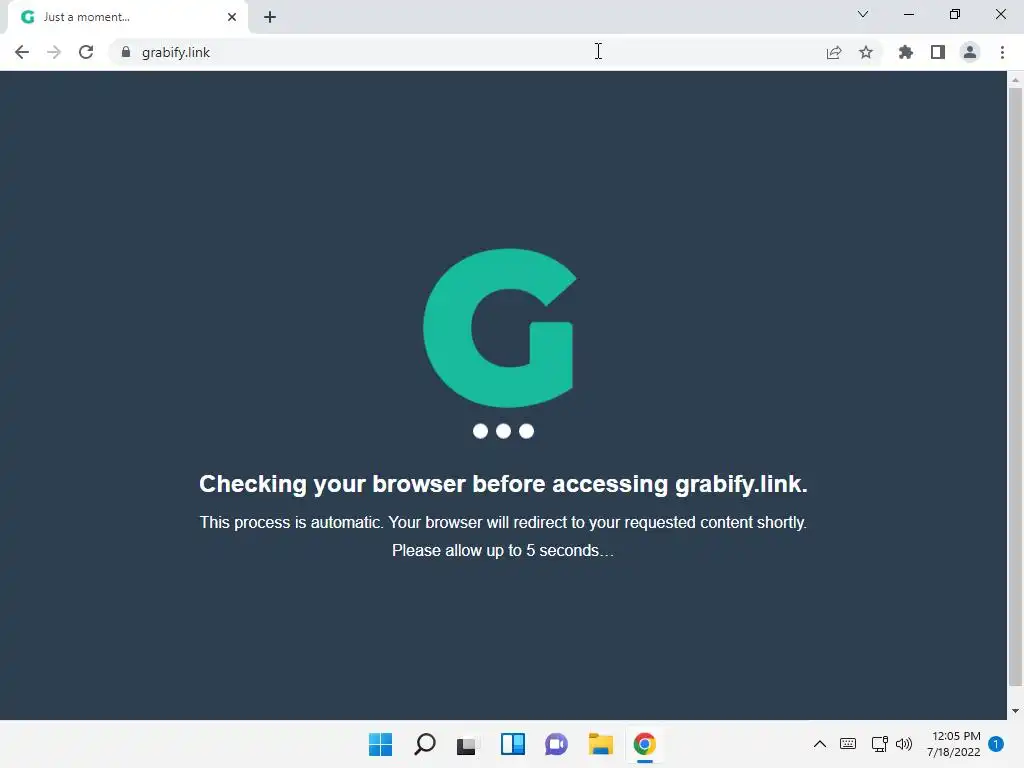The width and height of the screenshot is (1024, 768).
Task: View site information via the lock icon
Action: coord(126,52)
